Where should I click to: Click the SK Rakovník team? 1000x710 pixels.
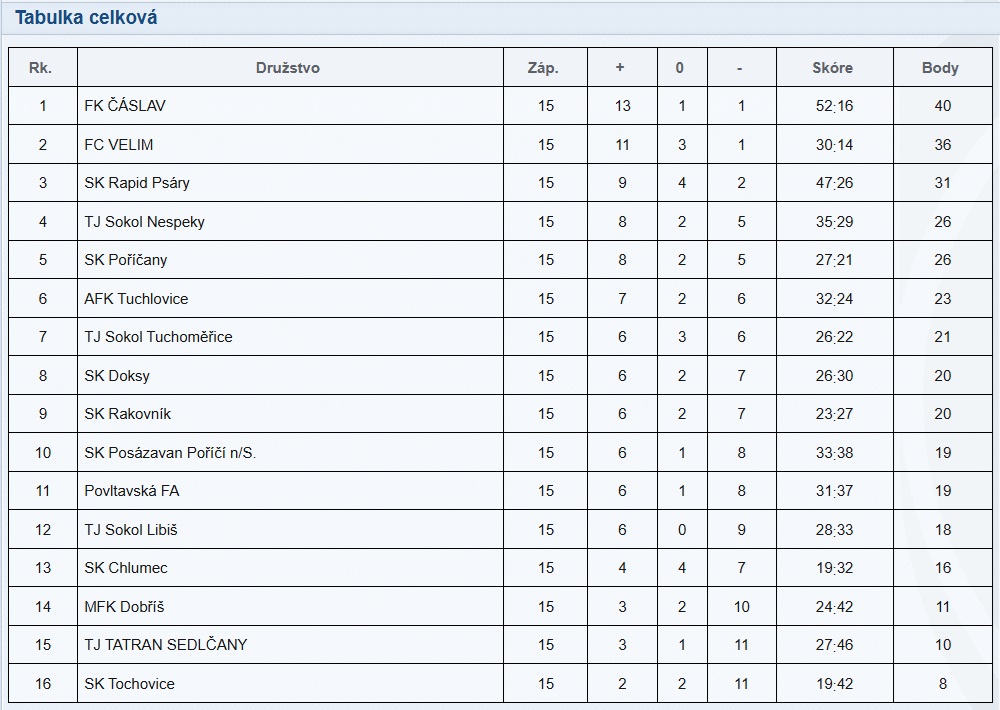[128, 414]
